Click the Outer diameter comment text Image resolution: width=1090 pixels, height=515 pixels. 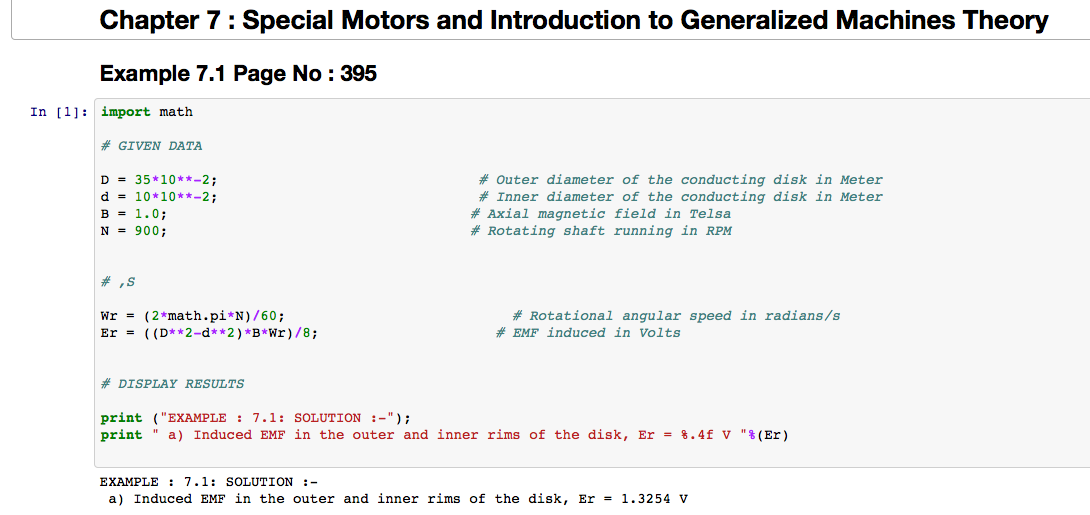(689, 180)
